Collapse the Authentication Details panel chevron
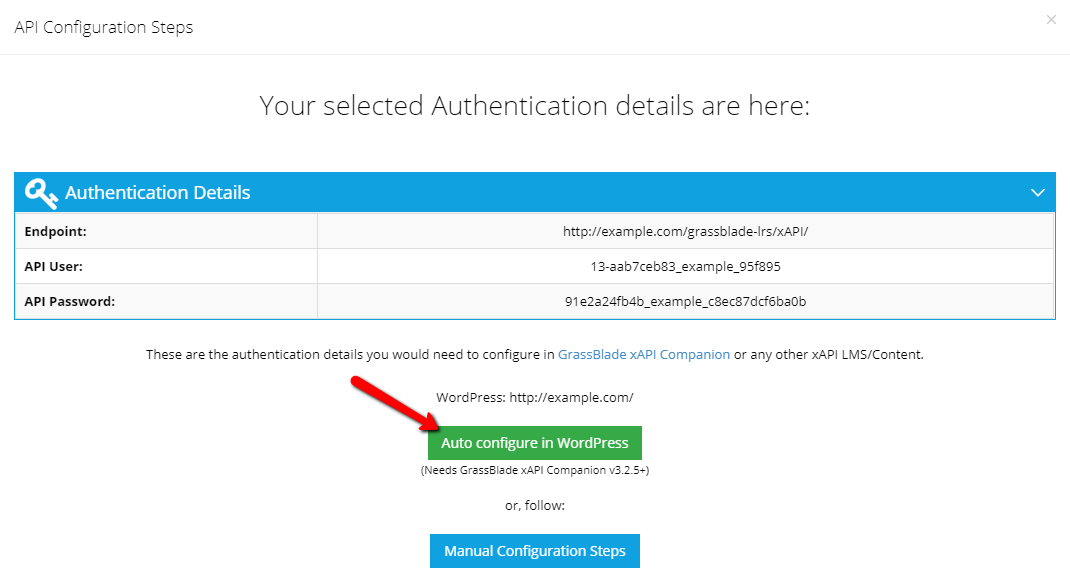1070x580 pixels. pos(1037,193)
